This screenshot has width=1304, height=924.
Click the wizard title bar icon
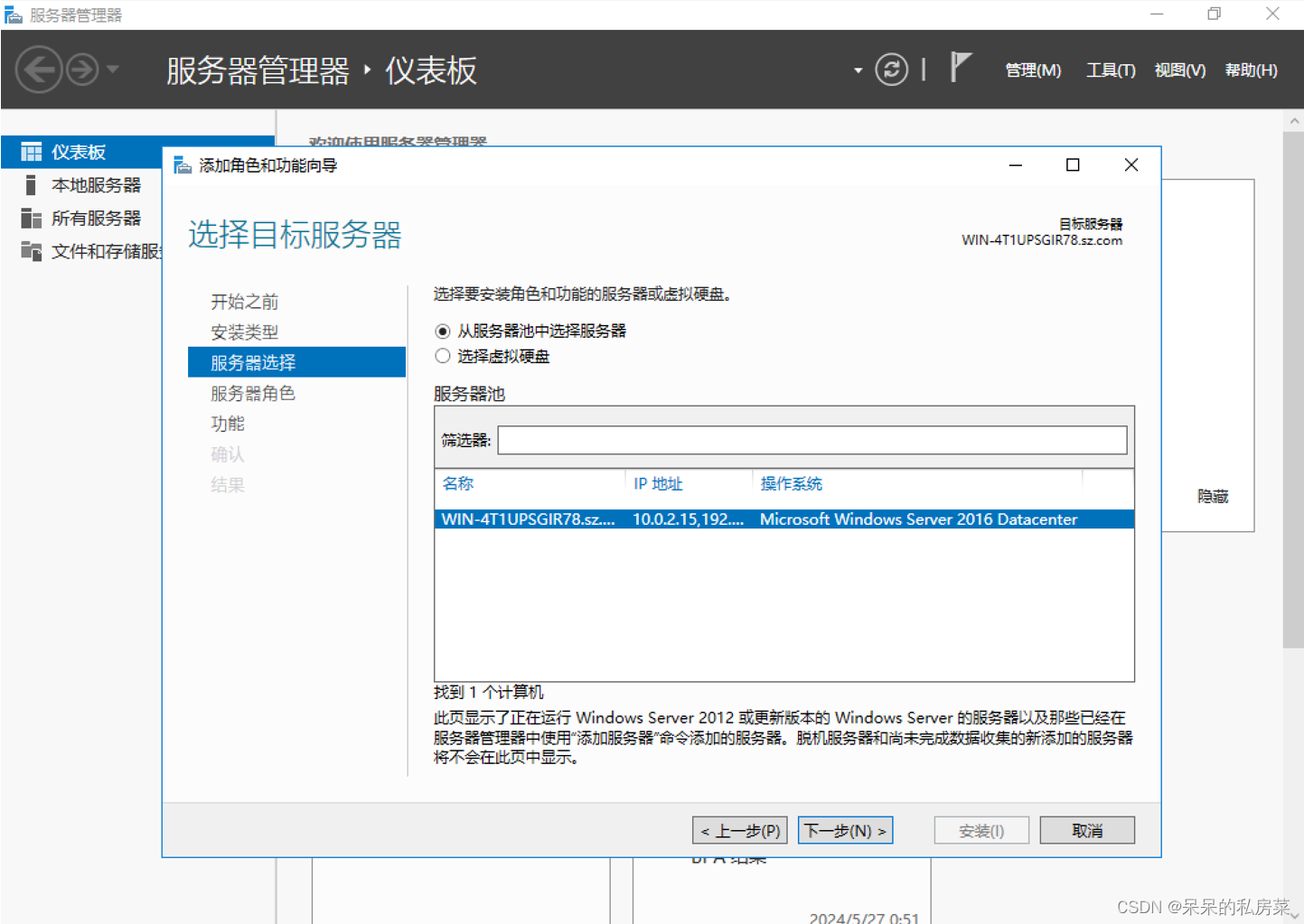183,165
